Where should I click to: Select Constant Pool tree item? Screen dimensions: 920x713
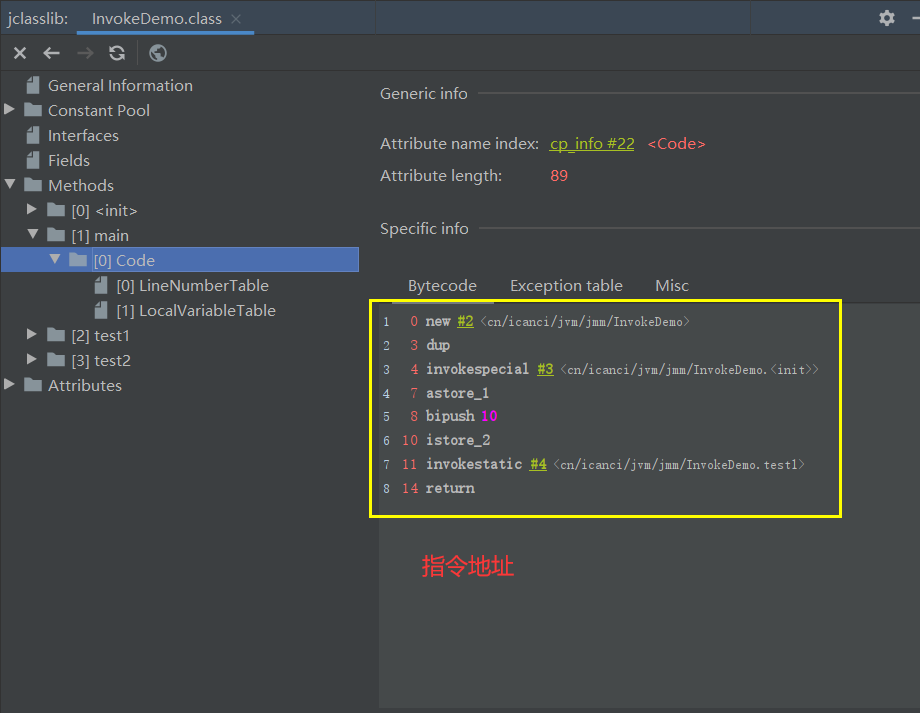tap(99, 110)
